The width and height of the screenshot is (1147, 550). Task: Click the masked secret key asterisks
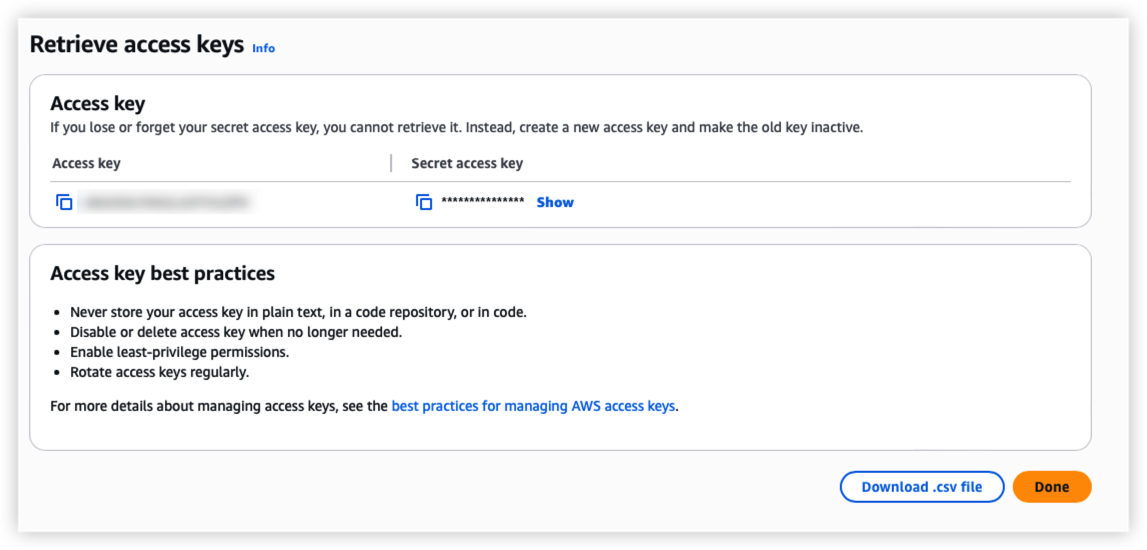point(483,202)
